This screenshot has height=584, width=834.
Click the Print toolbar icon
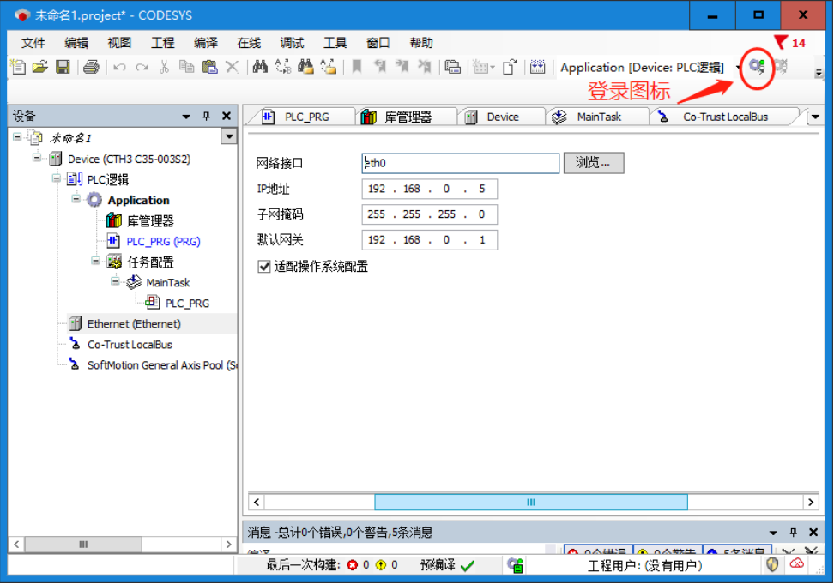91,67
